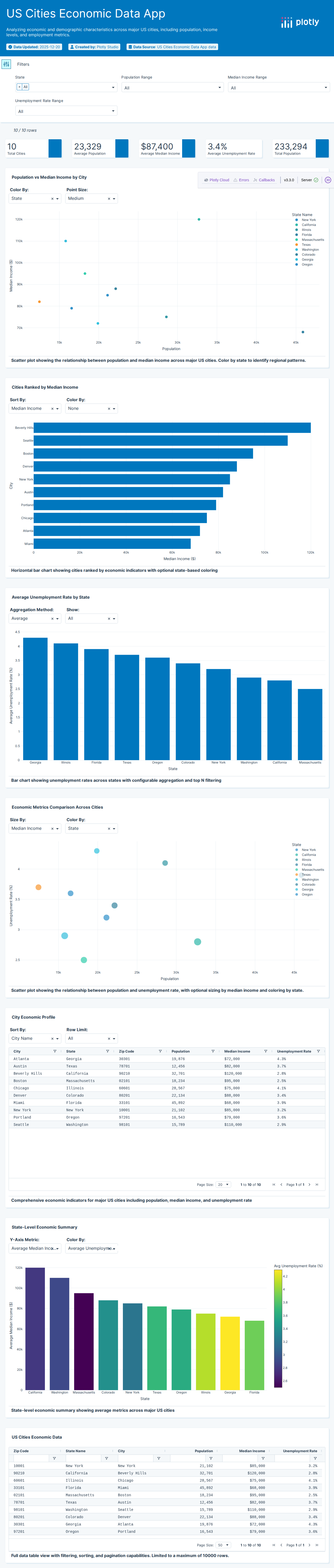Sort data table by Median Income header
Image resolution: width=334 pixels, height=1568 pixels.
(x=252, y=1451)
